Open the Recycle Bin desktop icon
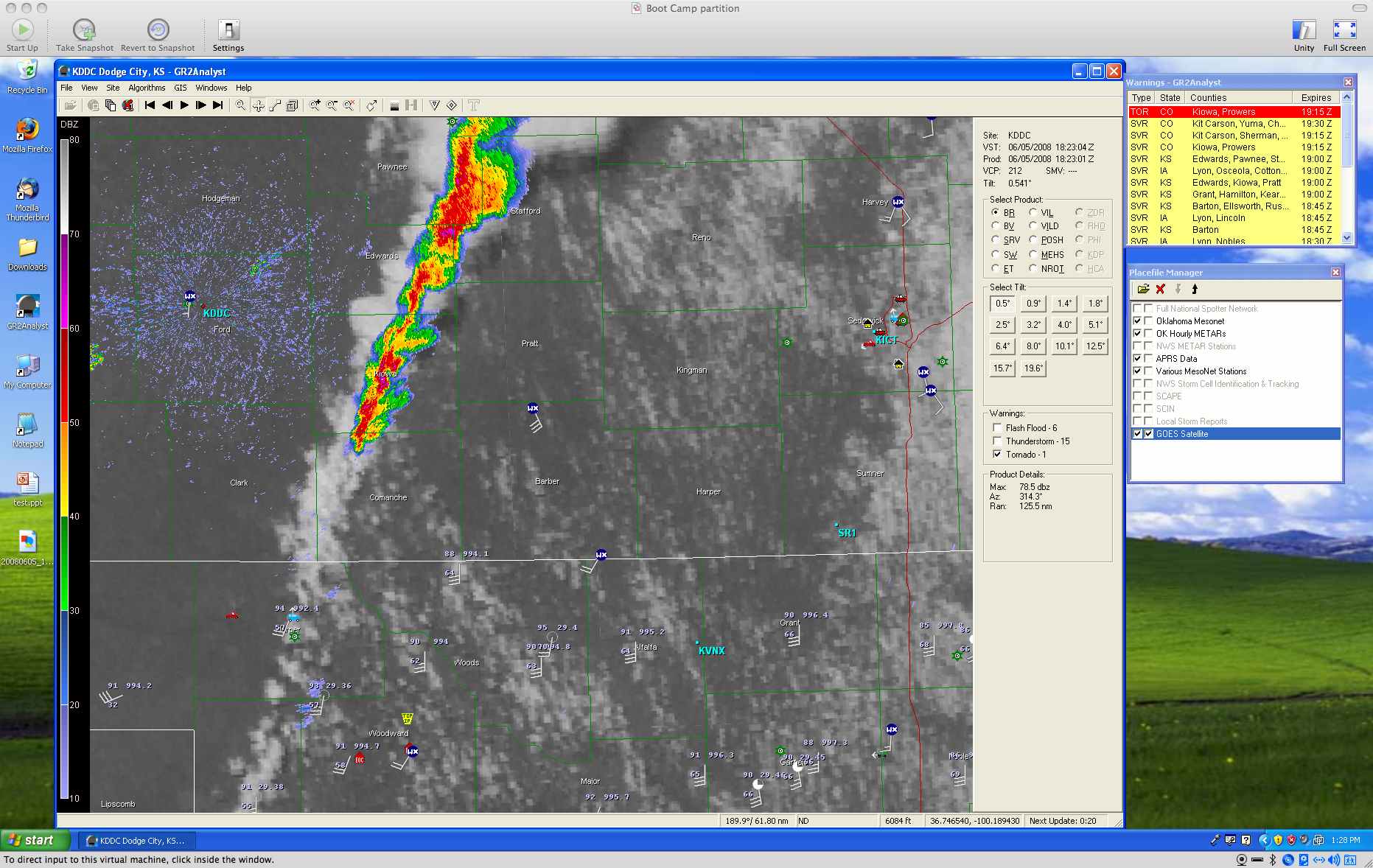The image size is (1373, 868). pyautogui.click(x=27, y=77)
